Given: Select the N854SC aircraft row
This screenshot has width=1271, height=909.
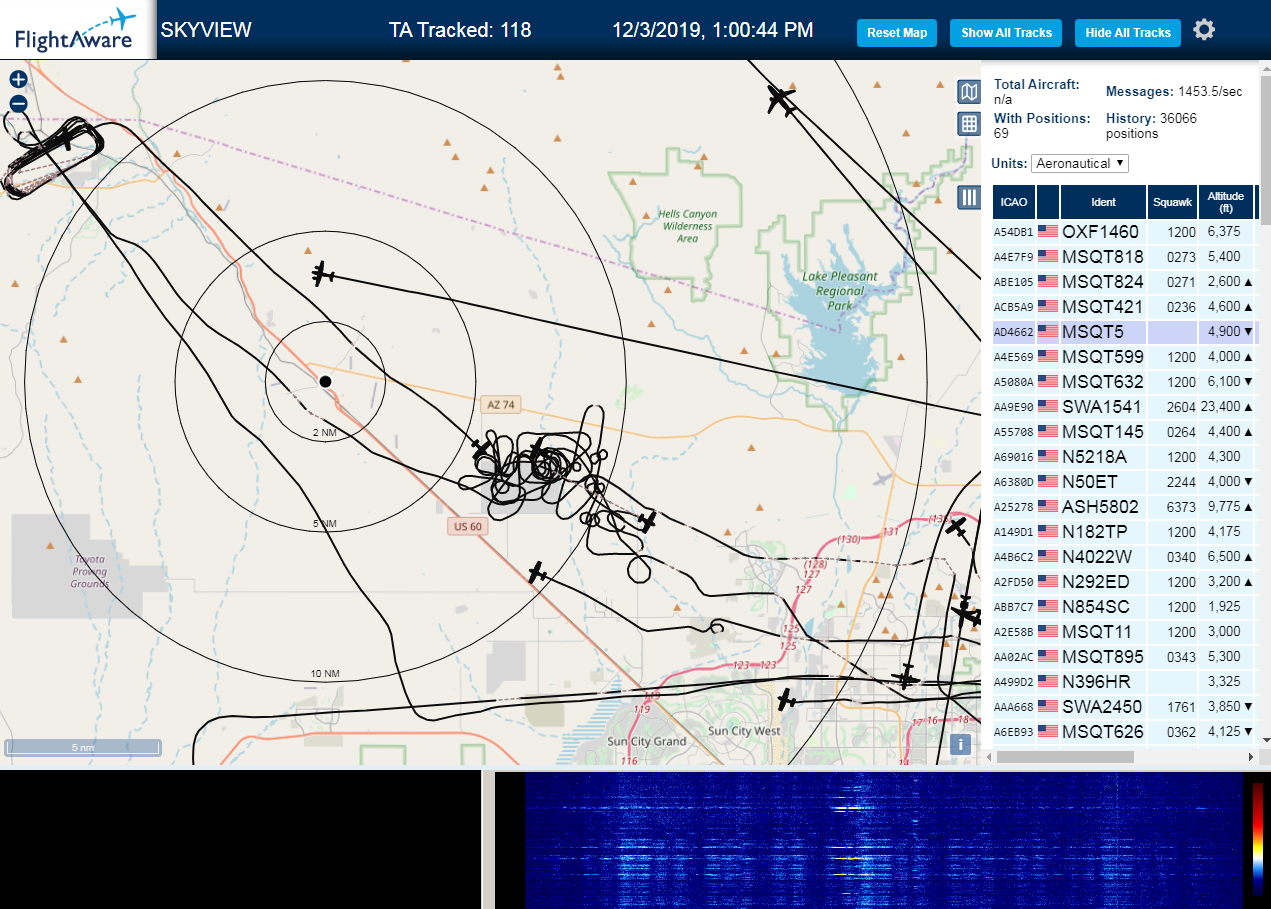Looking at the screenshot, I should [1124, 607].
